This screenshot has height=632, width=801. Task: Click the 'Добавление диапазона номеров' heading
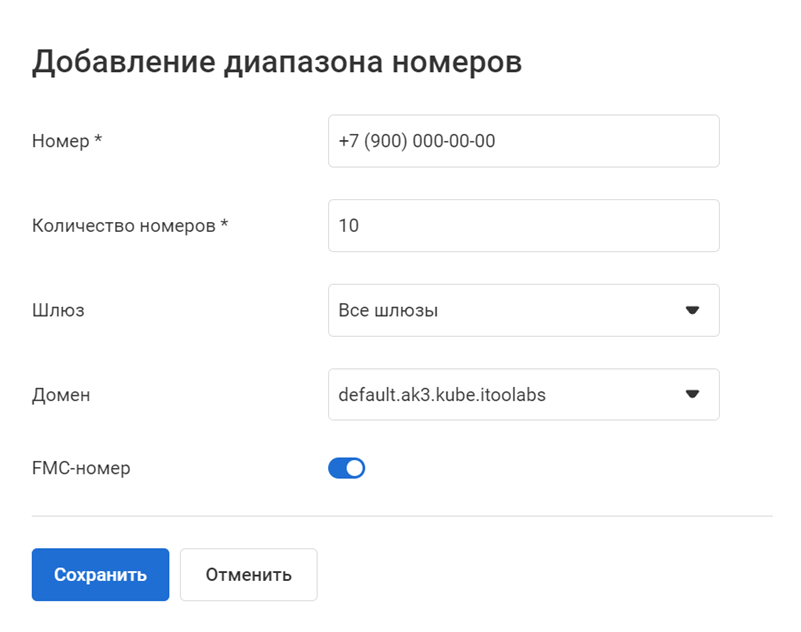click(277, 62)
